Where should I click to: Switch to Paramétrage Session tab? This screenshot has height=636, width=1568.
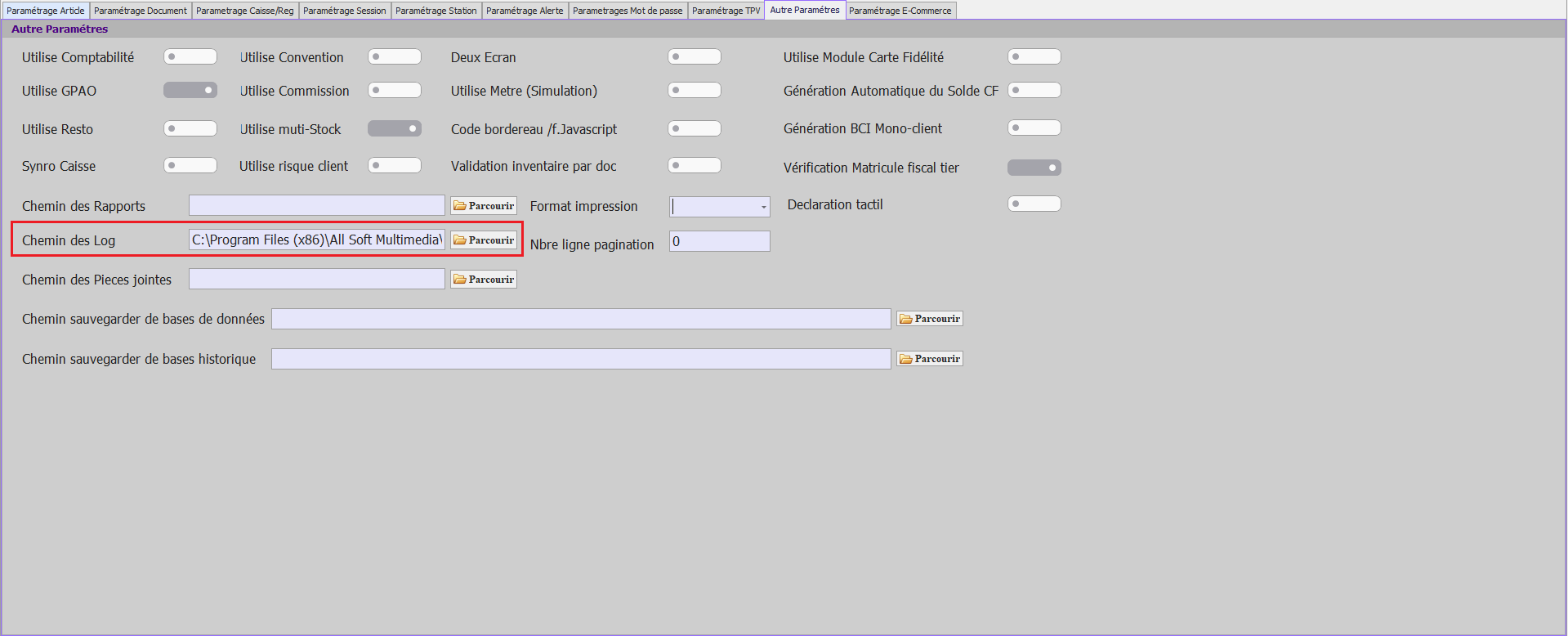(x=345, y=11)
